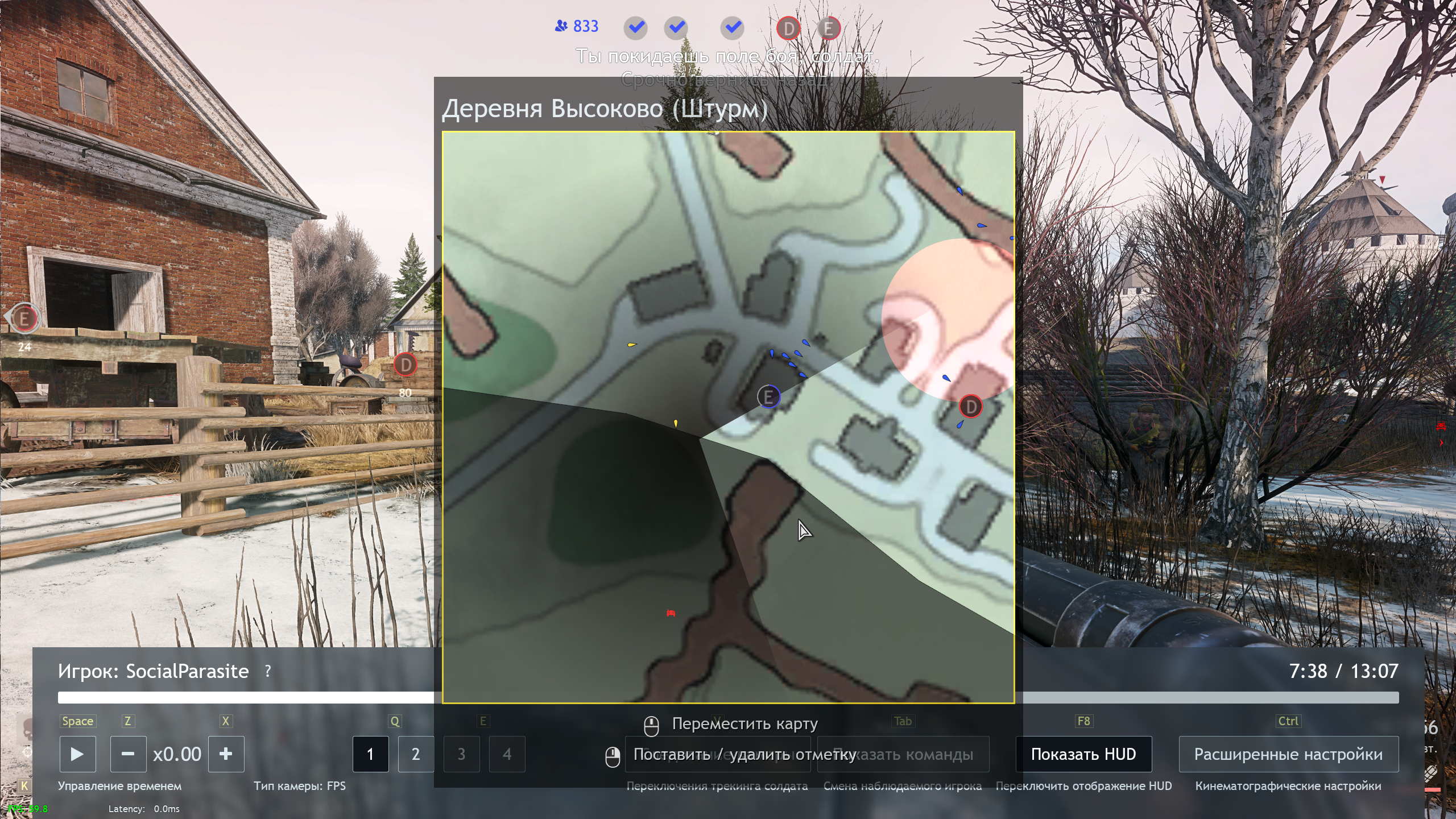This screenshot has height=819, width=1456.
Task: Increase playback speed with plus button
Action: [x=226, y=754]
